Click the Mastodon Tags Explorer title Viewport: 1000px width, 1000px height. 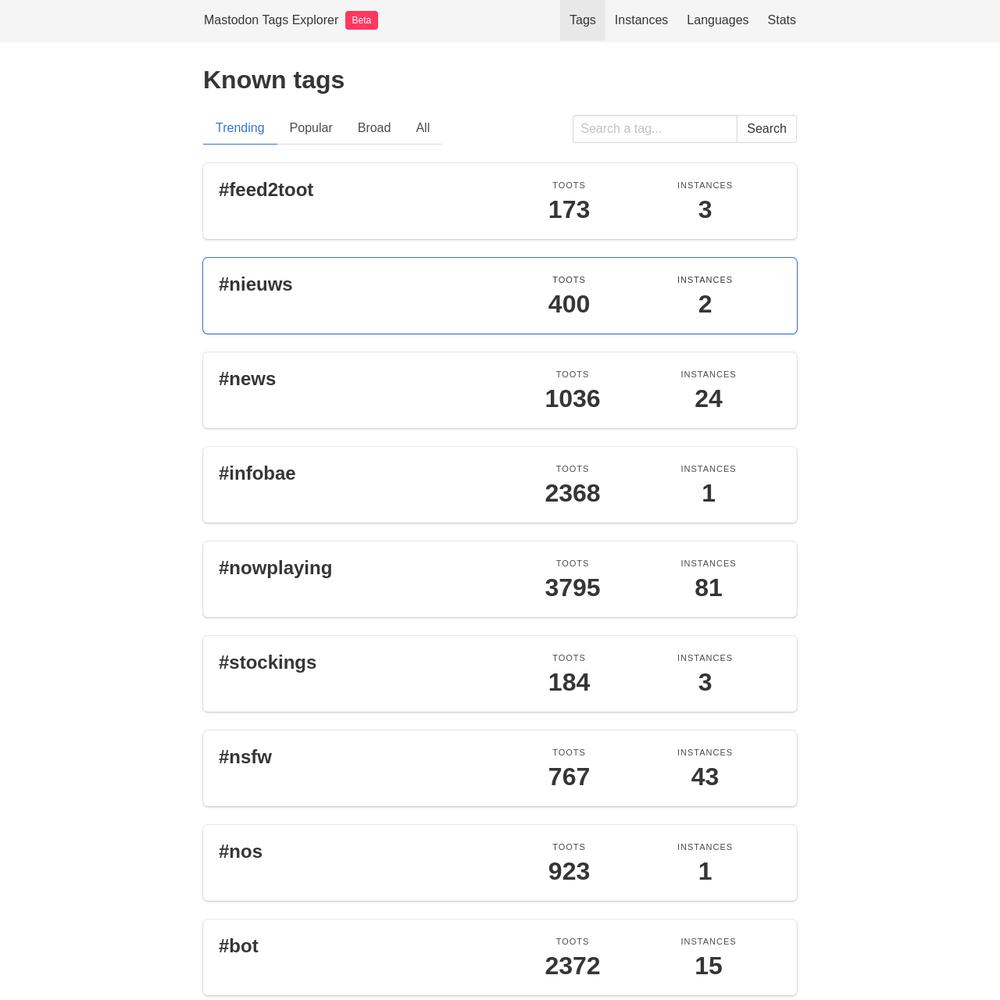tap(271, 20)
